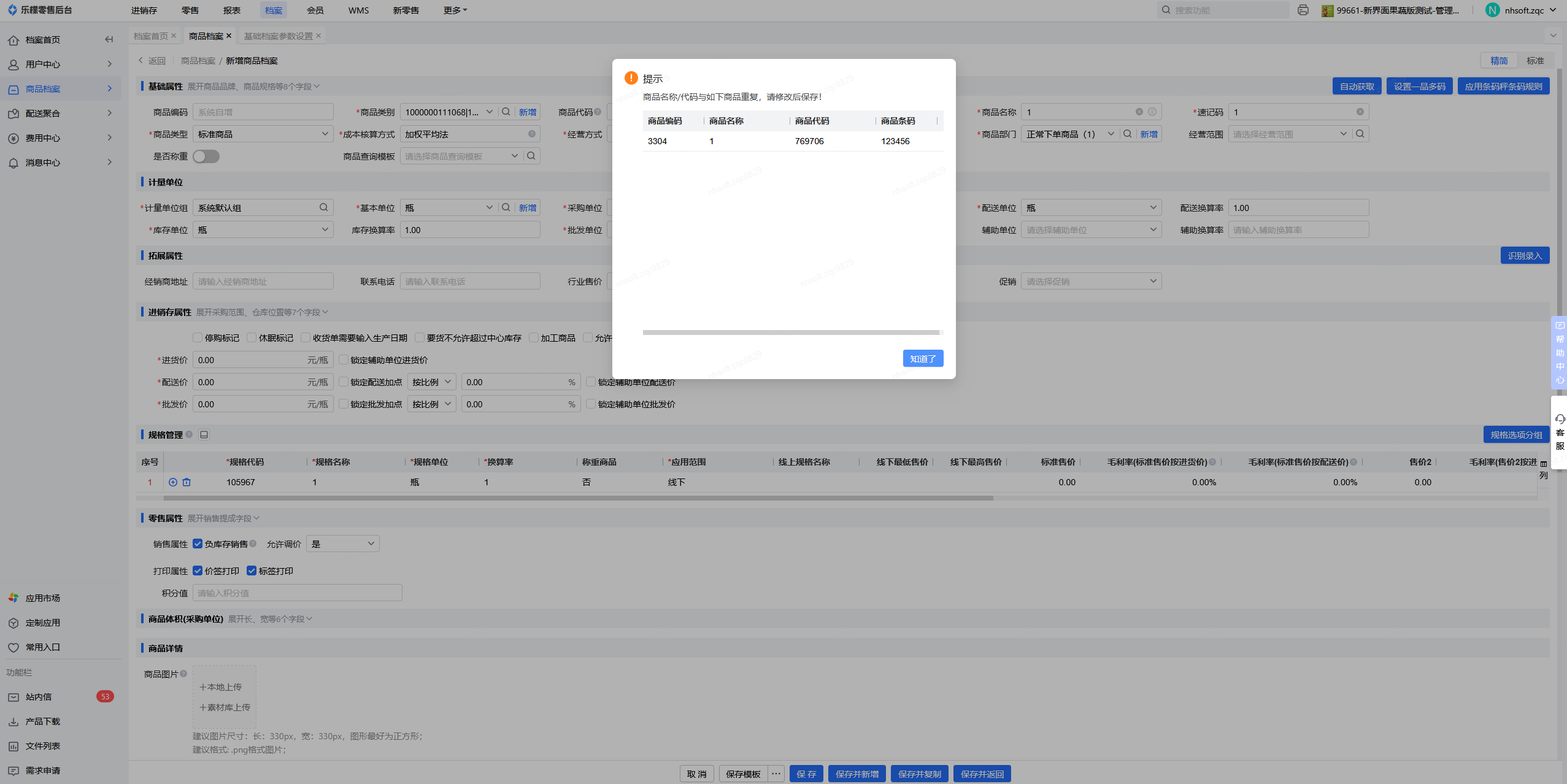The height and width of the screenshot is (784, 1567).
Task: Clear the 速记码 field with the X icon
Action: click(x=1360, y=112)
